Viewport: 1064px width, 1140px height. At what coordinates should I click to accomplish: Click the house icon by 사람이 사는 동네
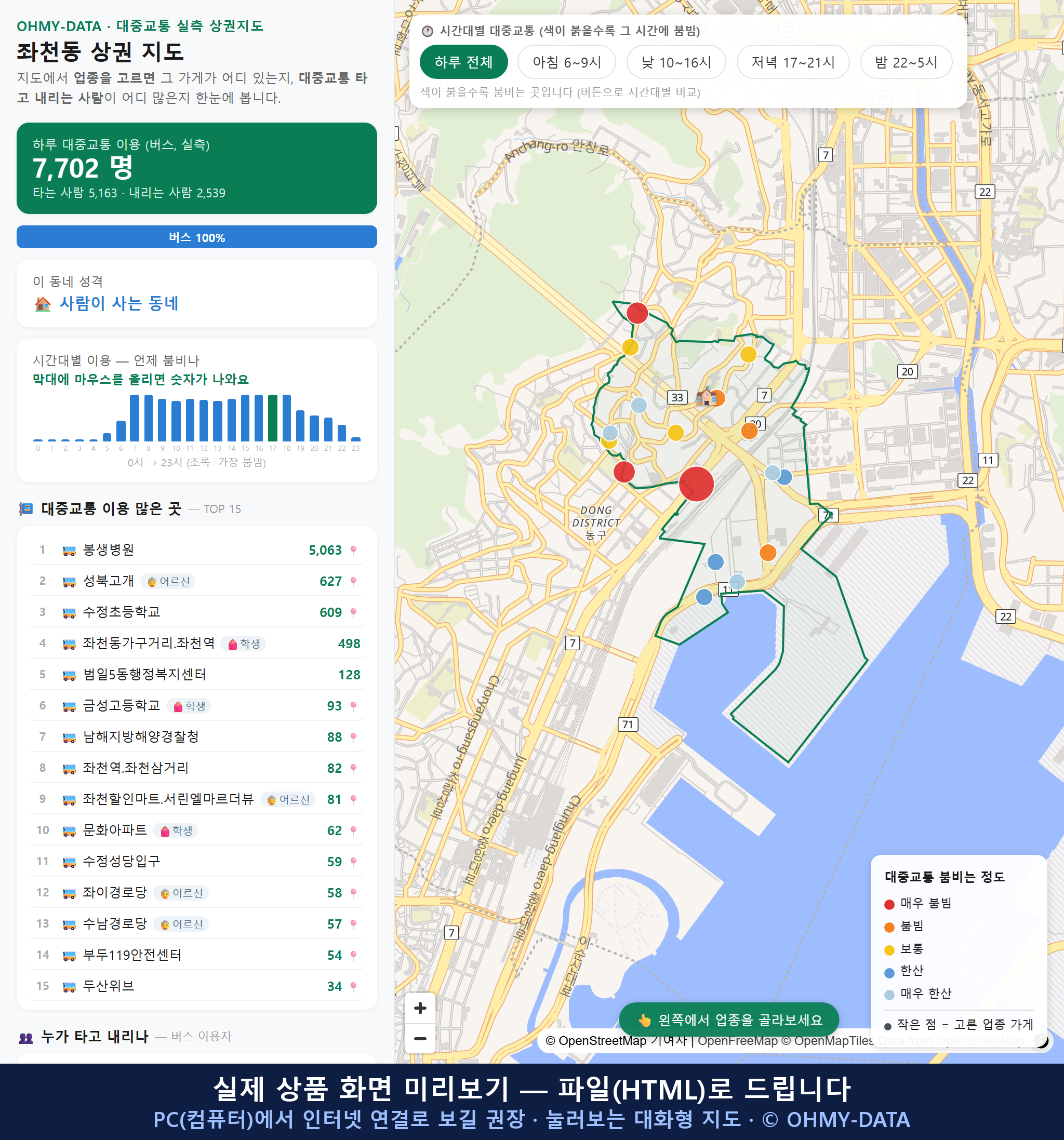[43, 304]
